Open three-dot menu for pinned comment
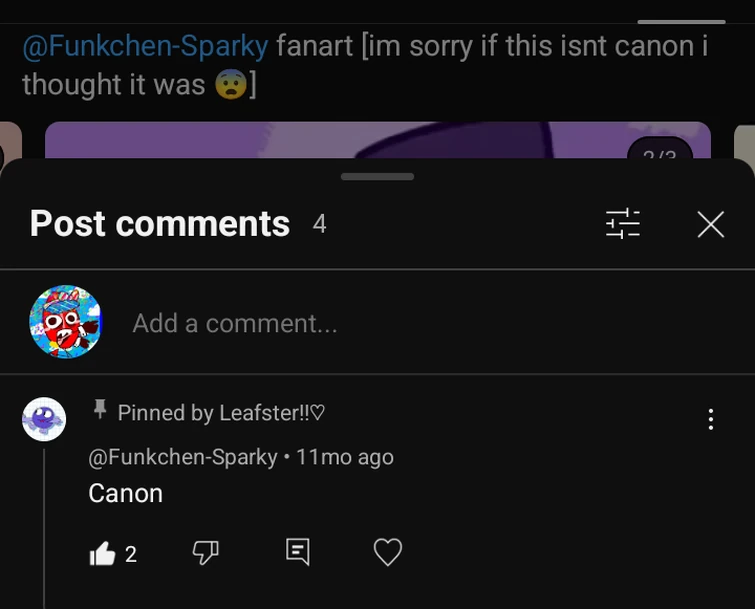Screen dimensions: 755x609 click(710, 419)
